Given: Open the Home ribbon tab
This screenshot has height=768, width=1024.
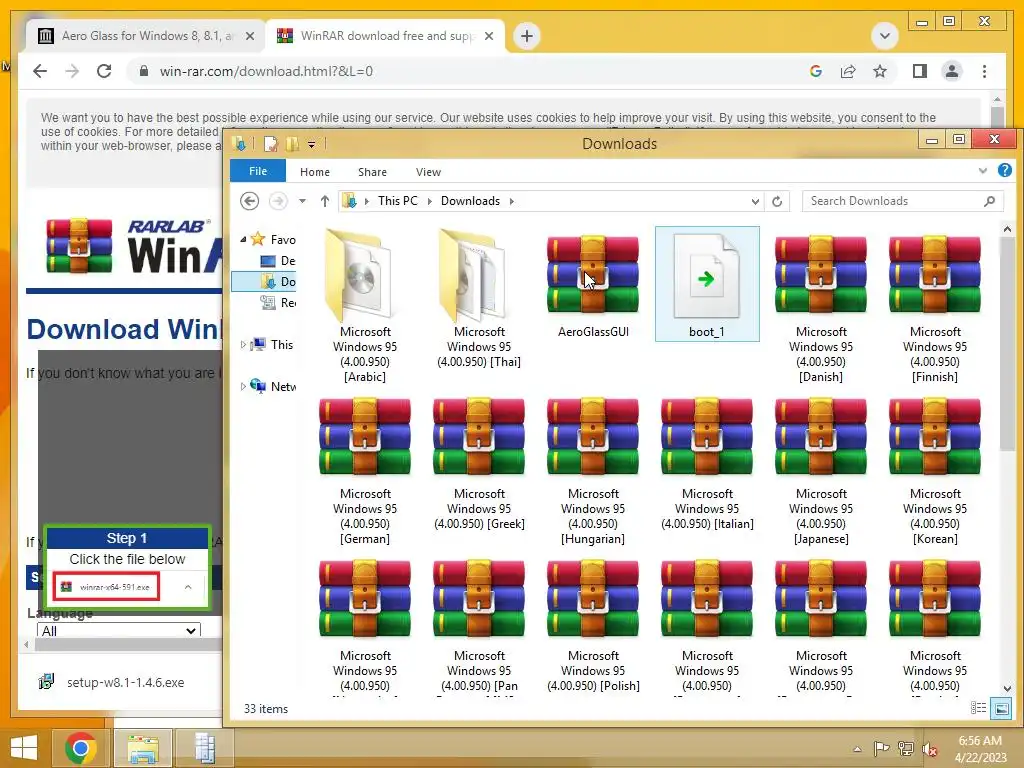Looking at the screenshot, I should click(315, 172).
